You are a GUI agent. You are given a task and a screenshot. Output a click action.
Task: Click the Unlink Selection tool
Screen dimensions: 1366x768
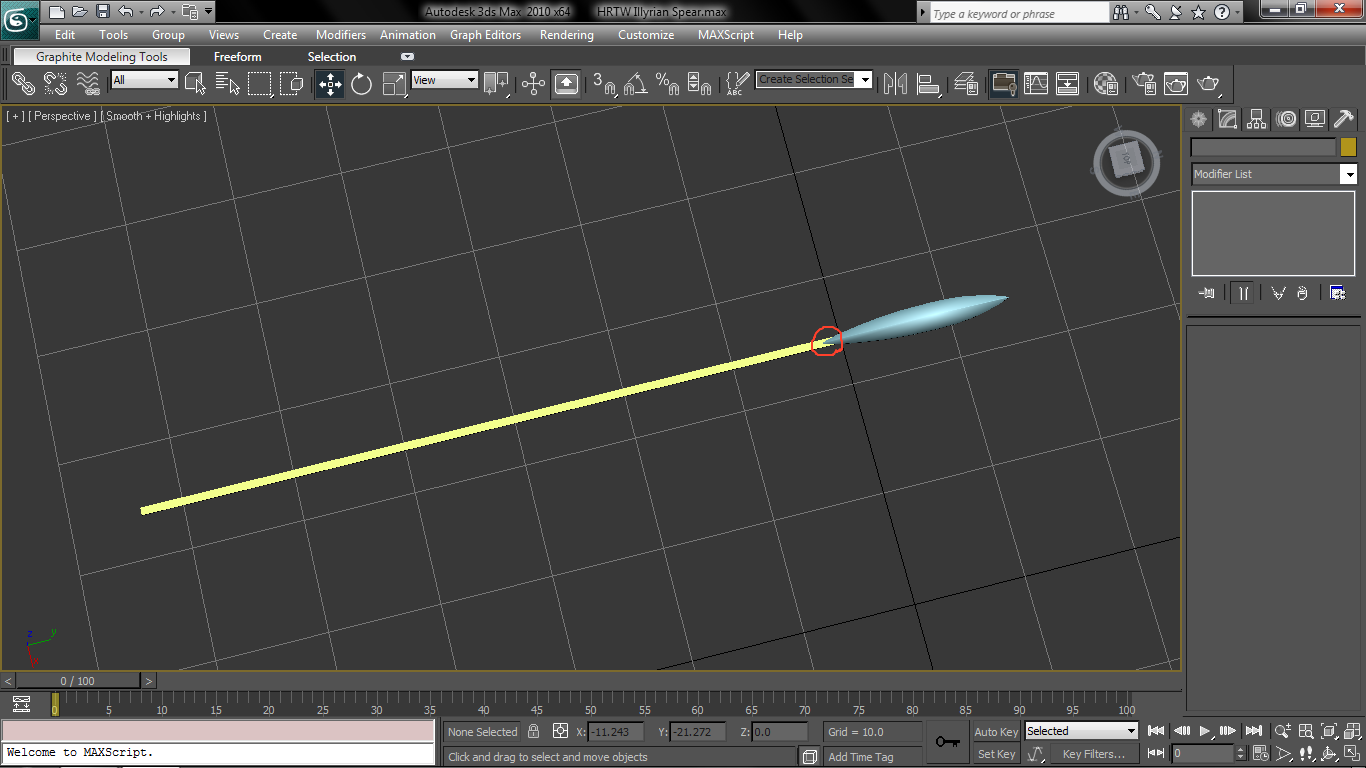pyautogui.click(x=55, y=83)
